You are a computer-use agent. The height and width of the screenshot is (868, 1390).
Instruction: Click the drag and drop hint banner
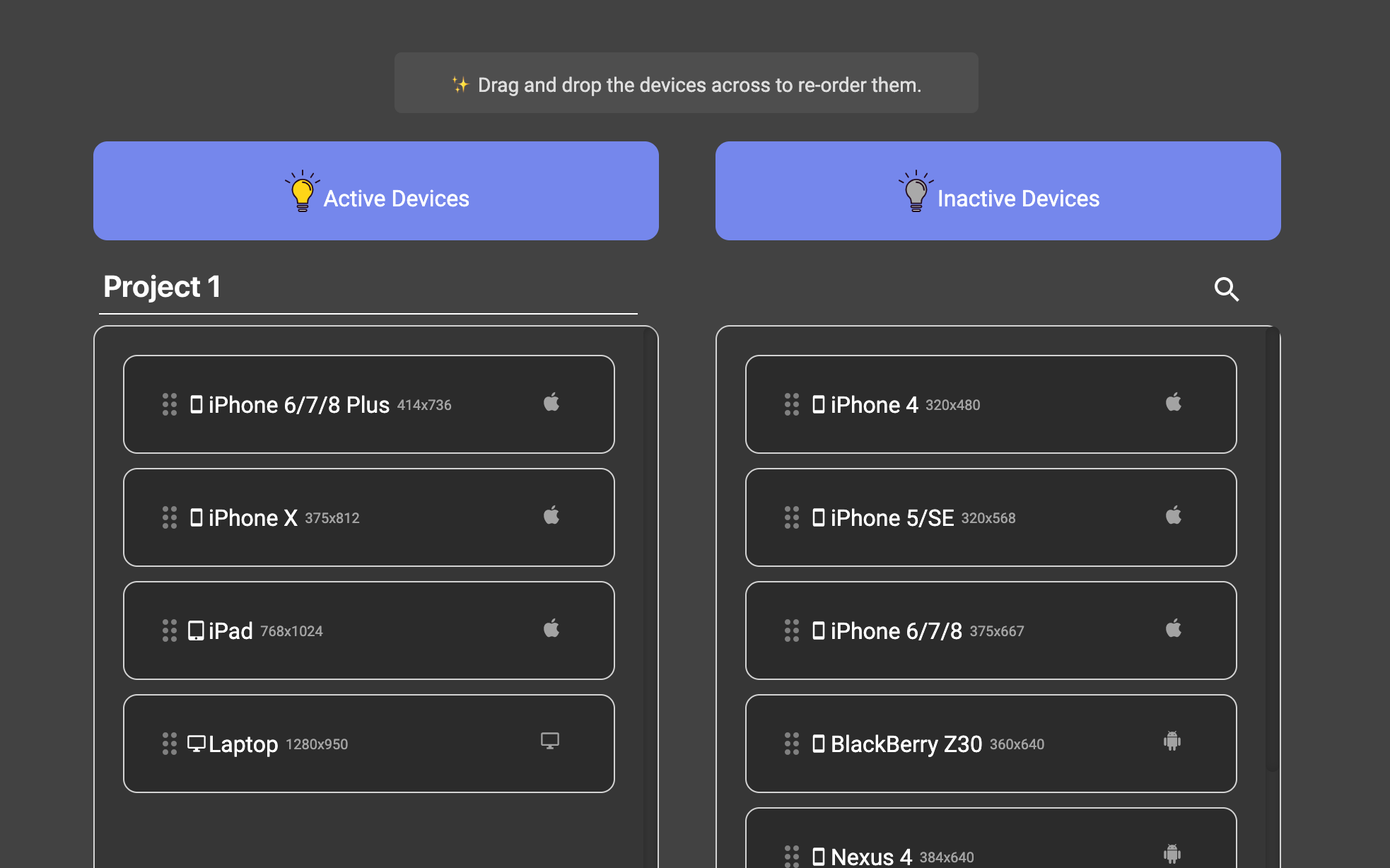[x=687, y=83]
